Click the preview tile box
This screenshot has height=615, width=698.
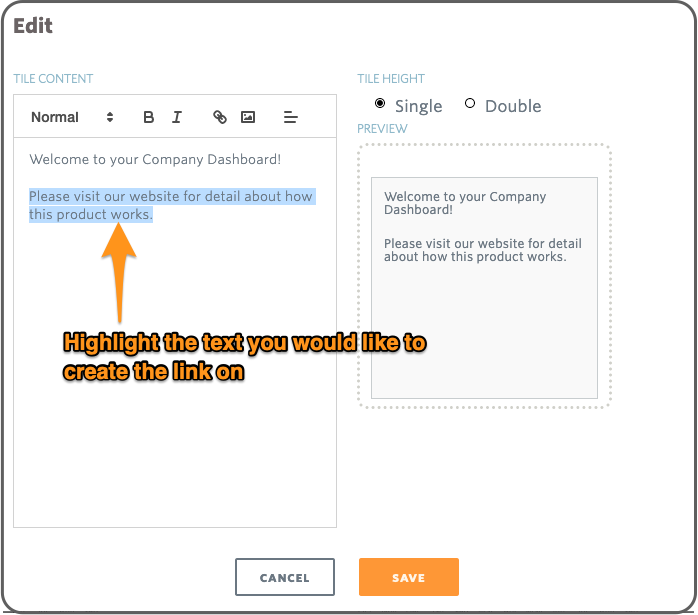tap(484, 288)
